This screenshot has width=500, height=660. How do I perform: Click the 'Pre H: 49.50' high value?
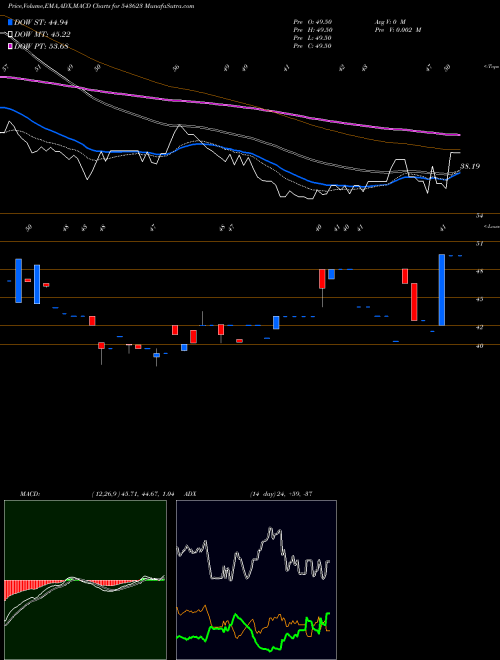(x=313, y=30)
